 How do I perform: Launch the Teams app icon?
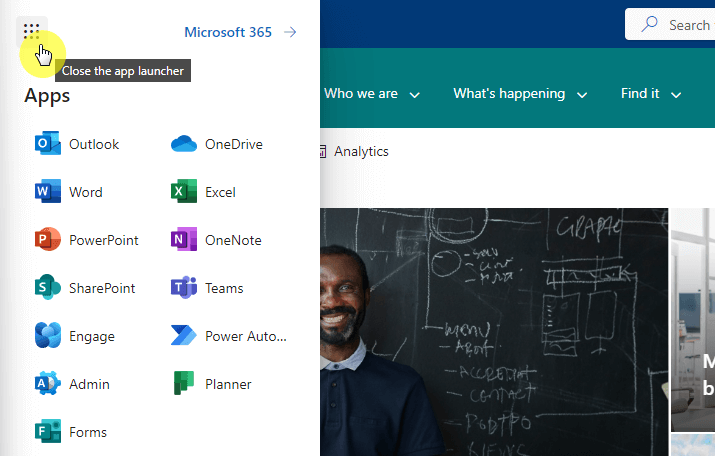184,287
